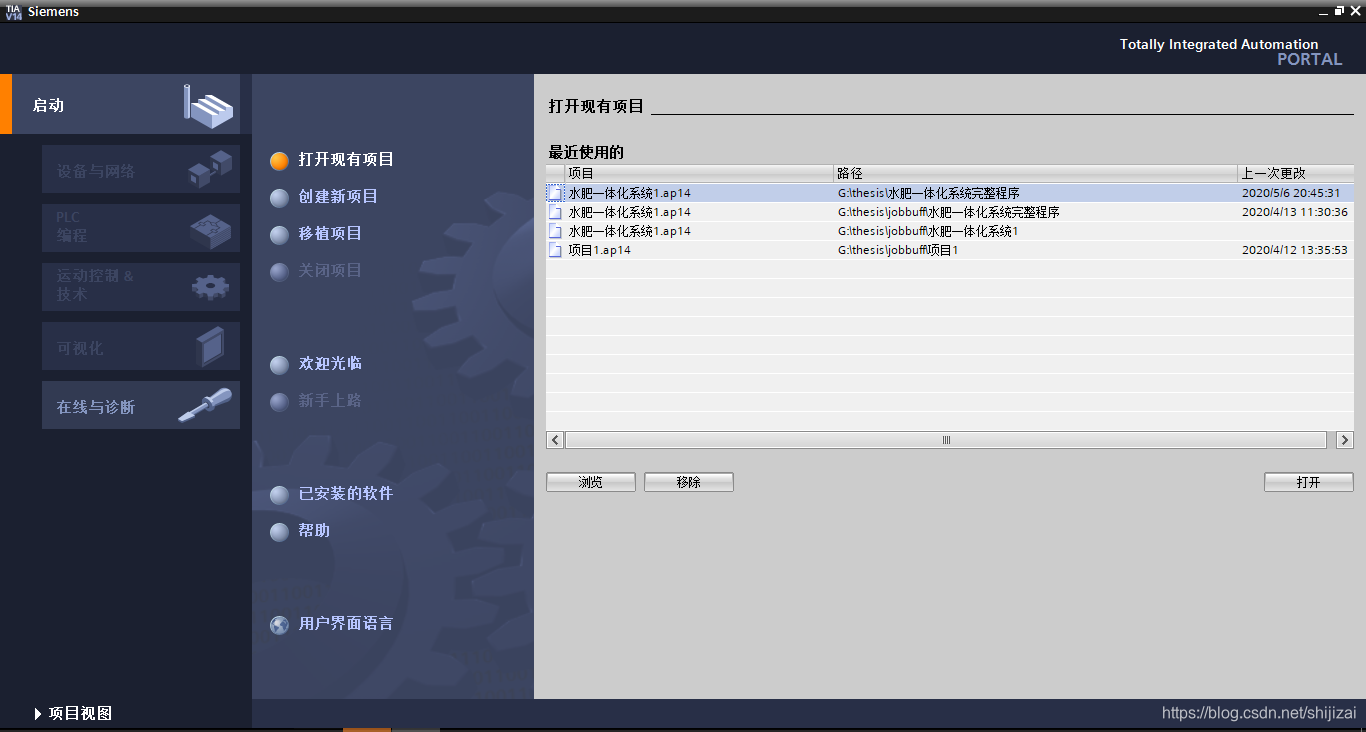The width and height of the screenshot is (1366, 732).
Task: Click the 移除 button
Action: pos(689,482)
